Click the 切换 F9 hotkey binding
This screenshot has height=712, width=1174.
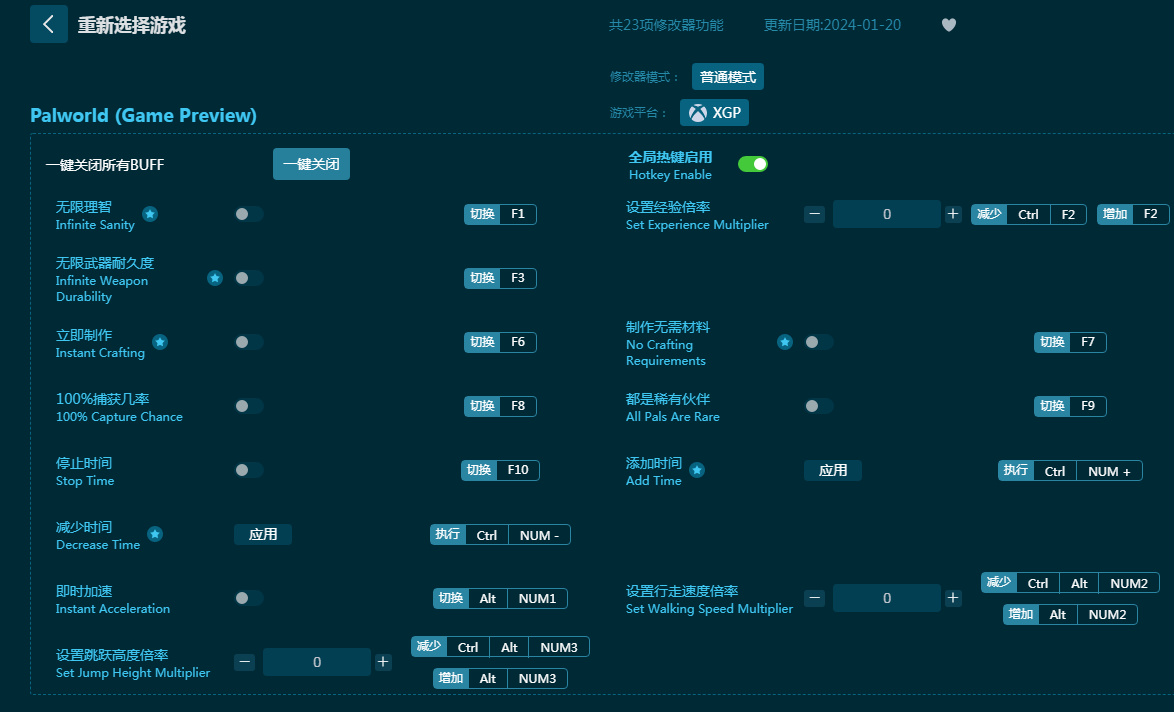tap(1070, 406)
